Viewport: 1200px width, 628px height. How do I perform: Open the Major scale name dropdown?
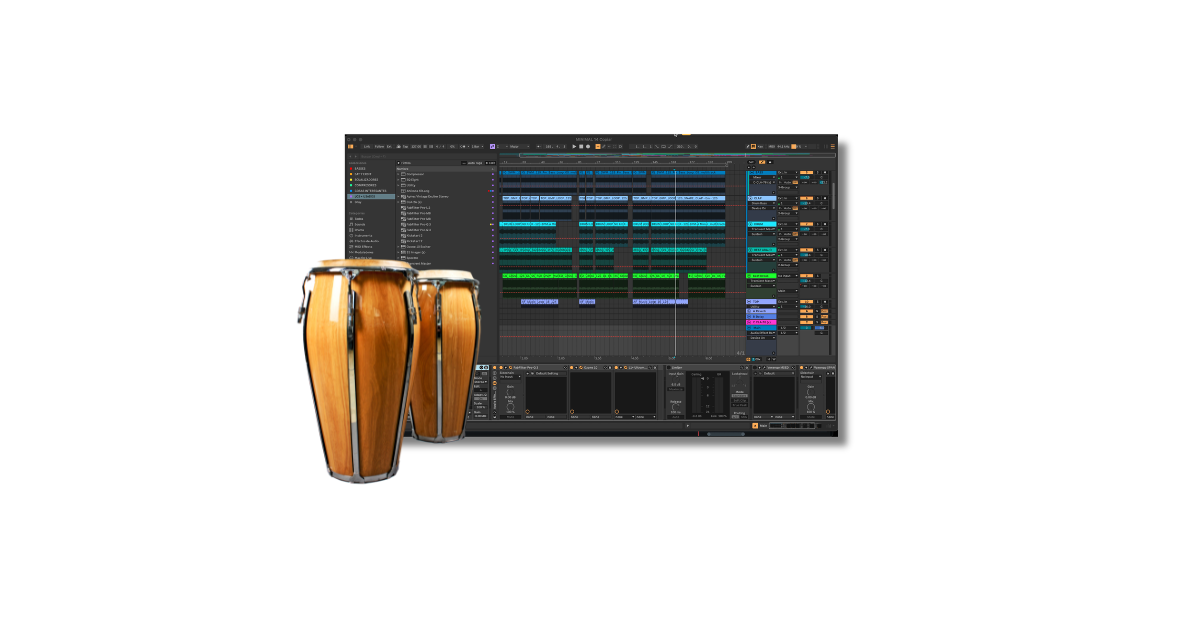[x=519, y=146]
